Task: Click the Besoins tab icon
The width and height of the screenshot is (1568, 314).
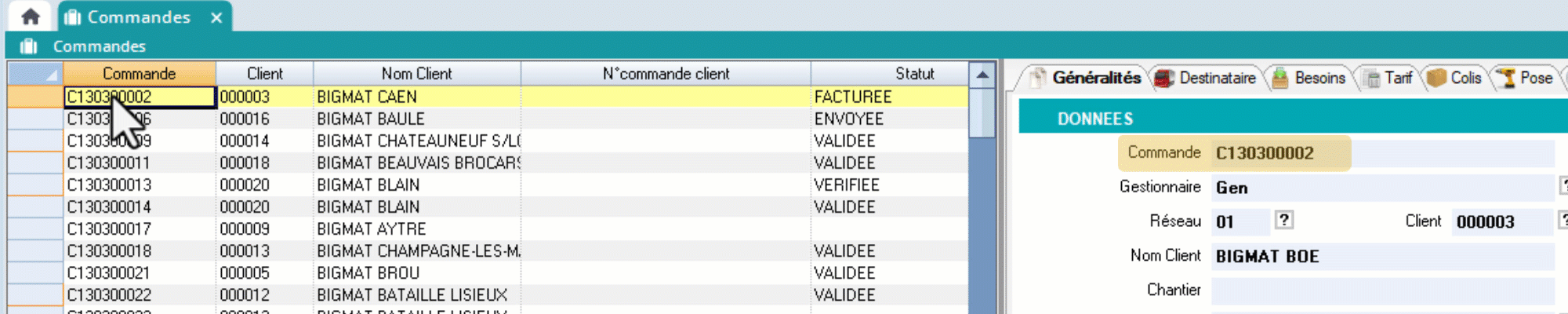Action: coord(1279,78)
